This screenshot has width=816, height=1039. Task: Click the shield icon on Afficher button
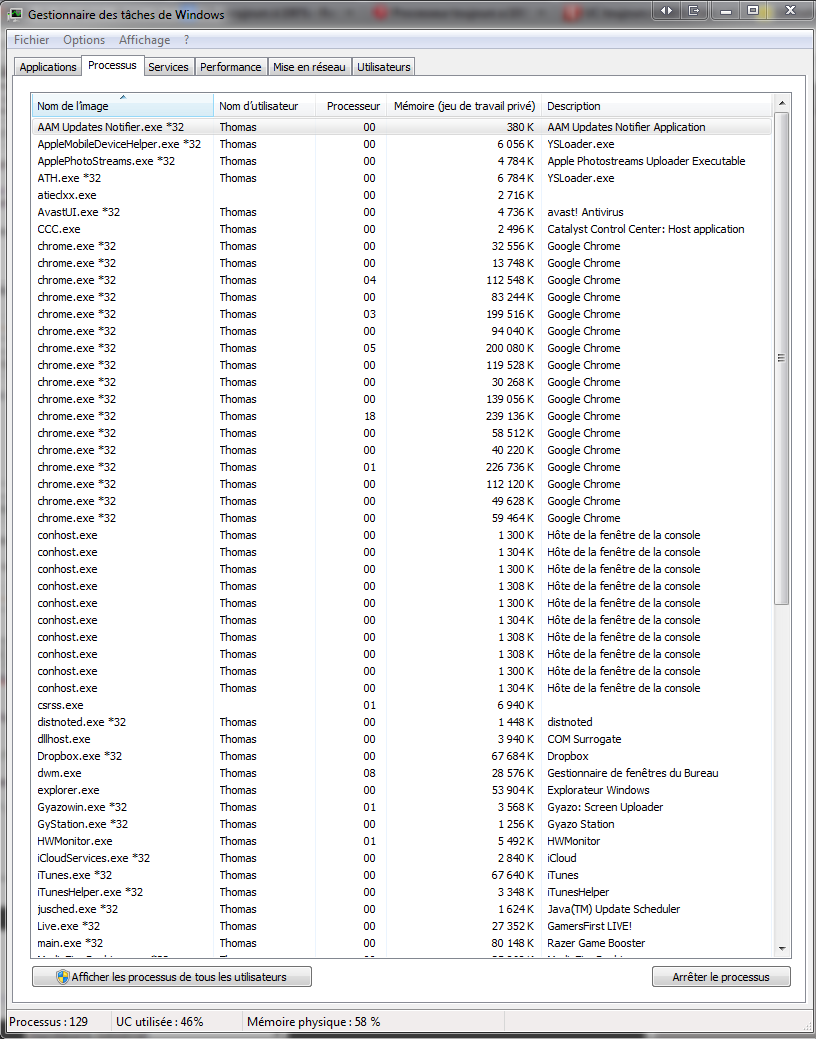tap(62, 977)
